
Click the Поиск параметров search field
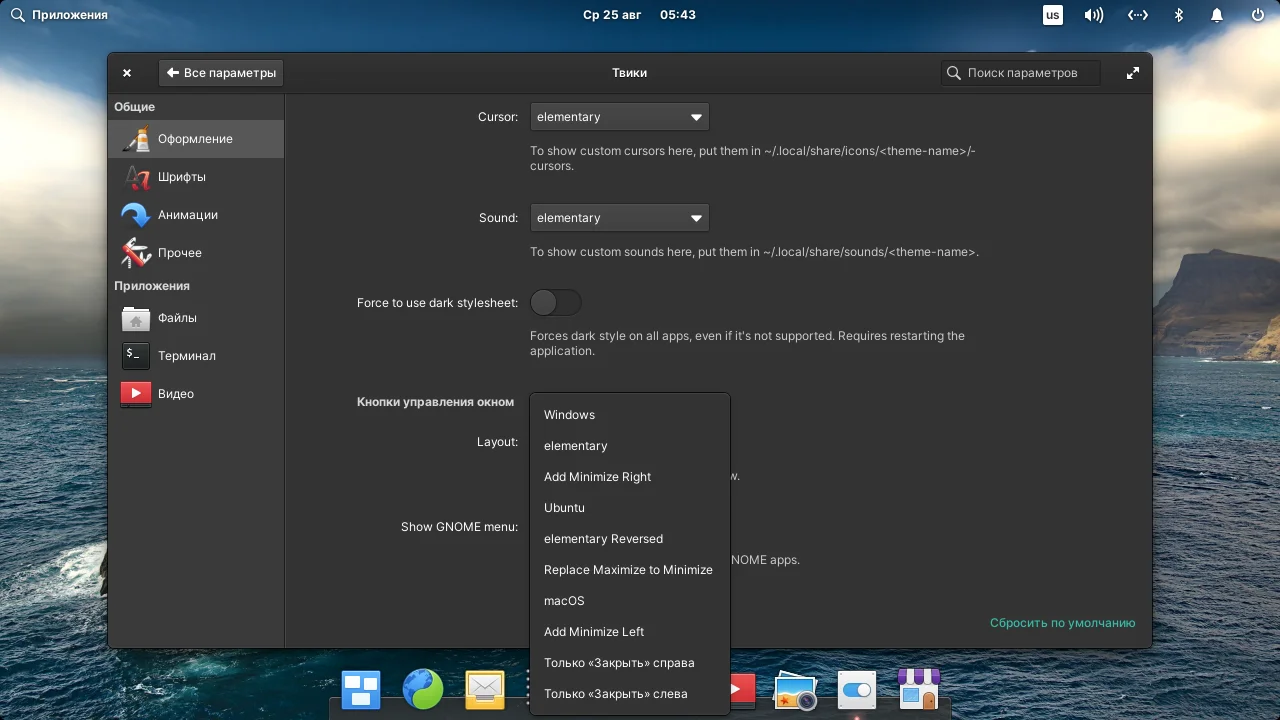click(1019, 72)
